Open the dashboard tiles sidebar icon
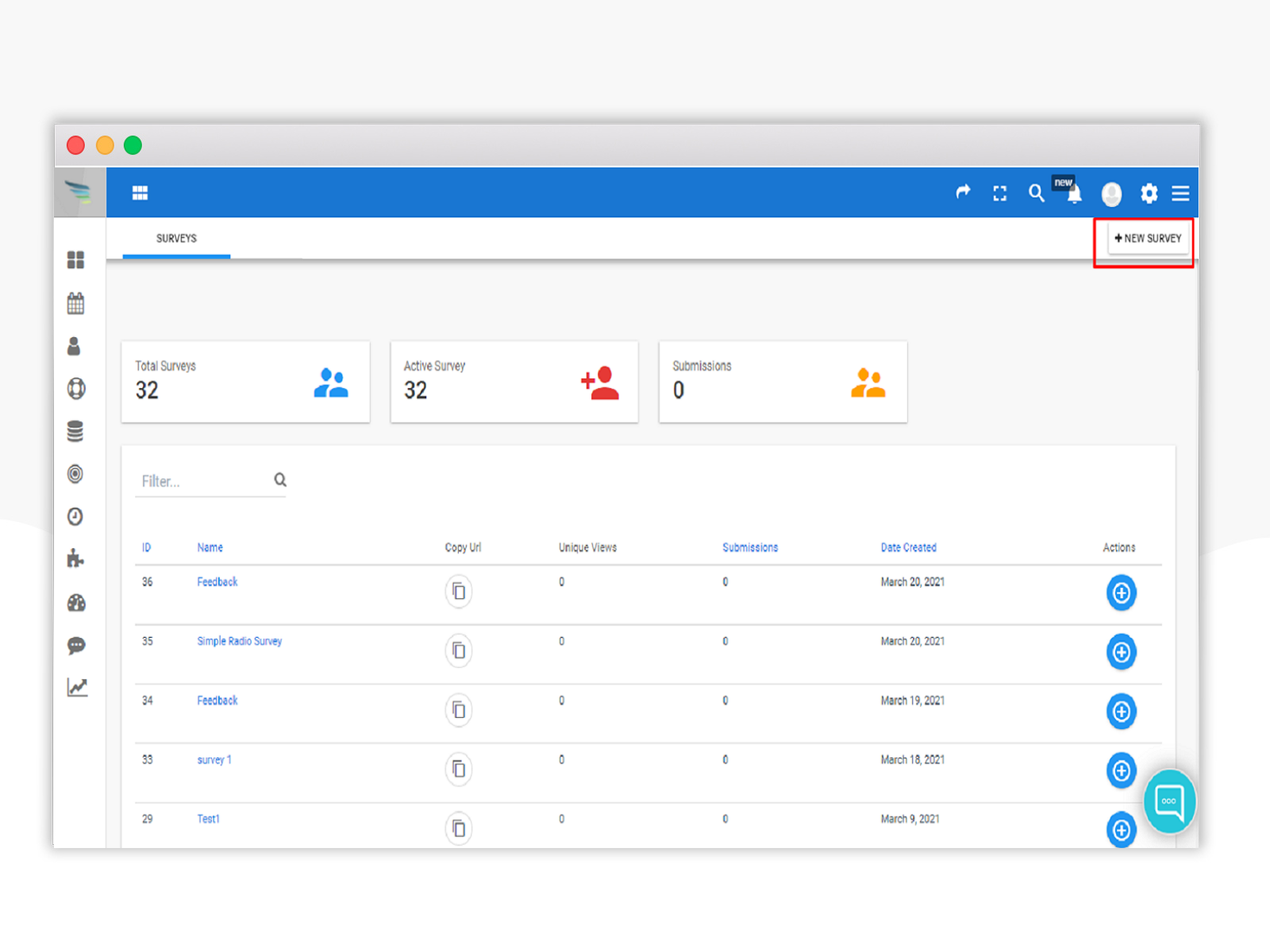The height and width of the screenshot is (952, 1270). [x=75, y=260]
